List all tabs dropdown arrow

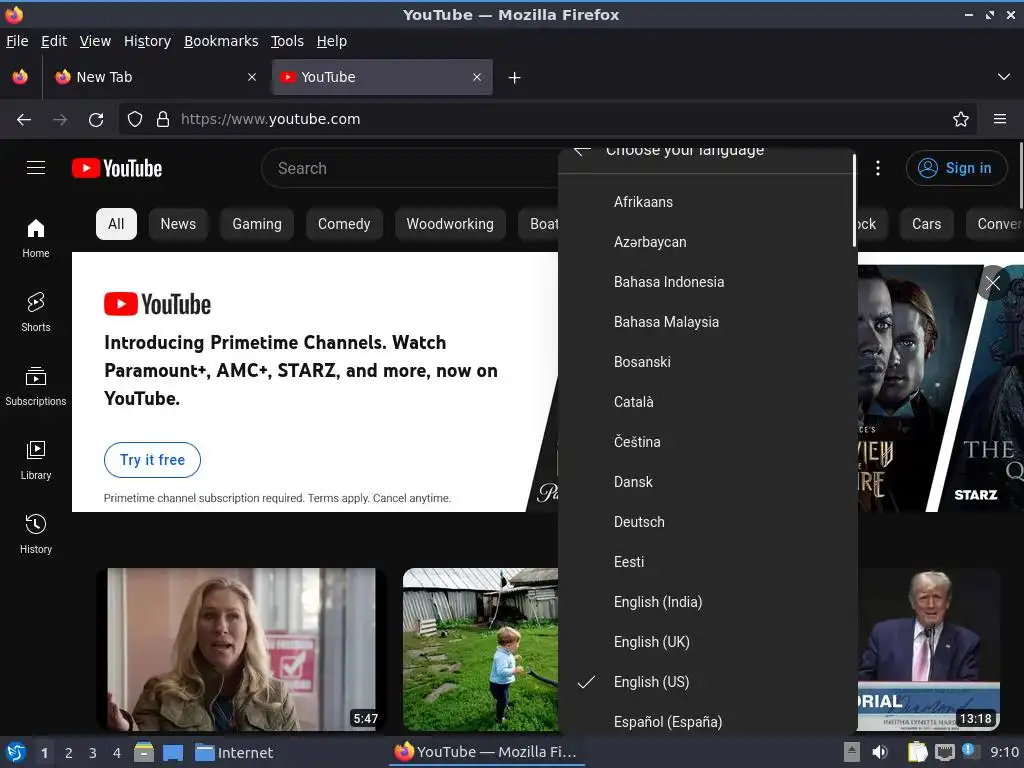[x=1004, y=77]
